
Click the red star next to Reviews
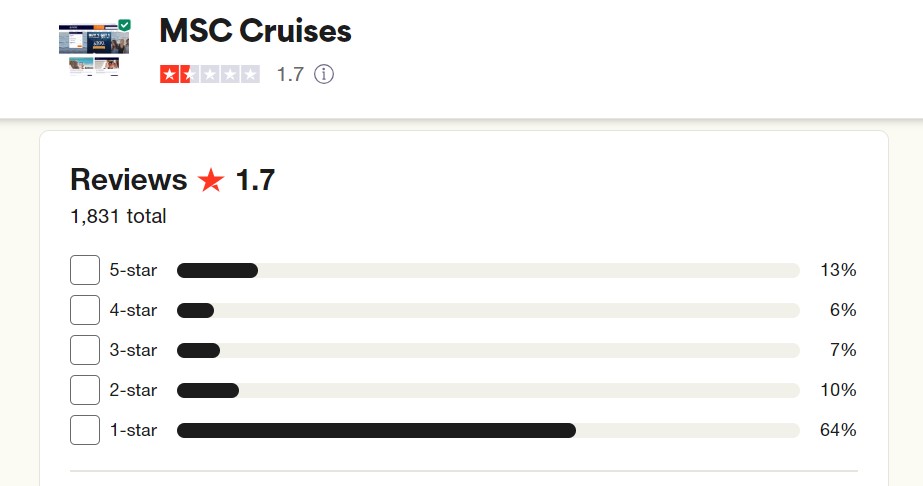coord(211,180)
